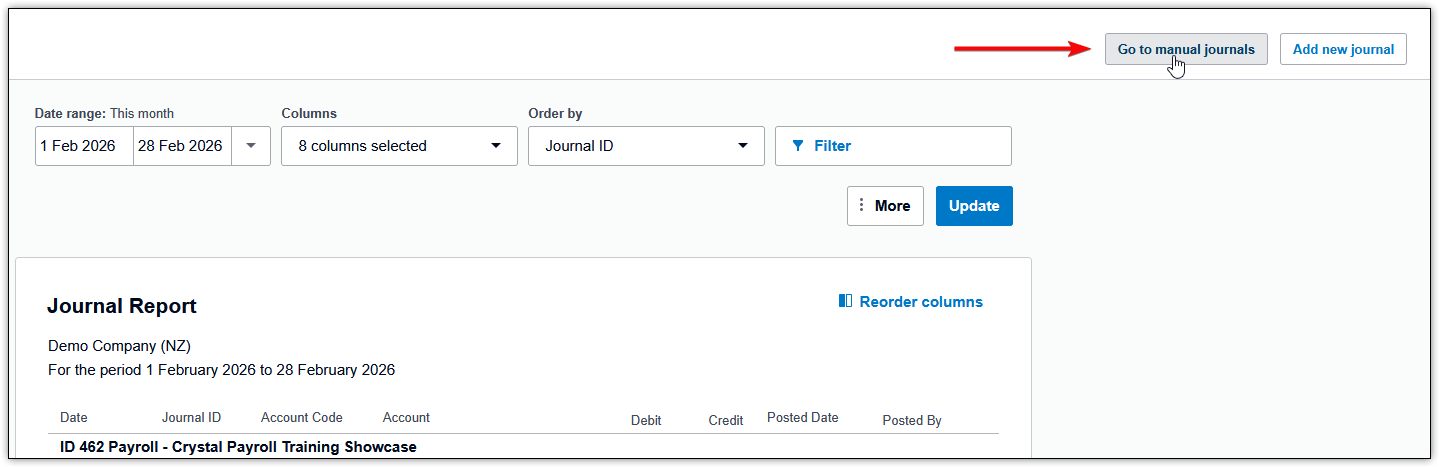Screen dimensions: 1439x467
Task: Click the Go to manual journals button
Action: [1185, 49]
